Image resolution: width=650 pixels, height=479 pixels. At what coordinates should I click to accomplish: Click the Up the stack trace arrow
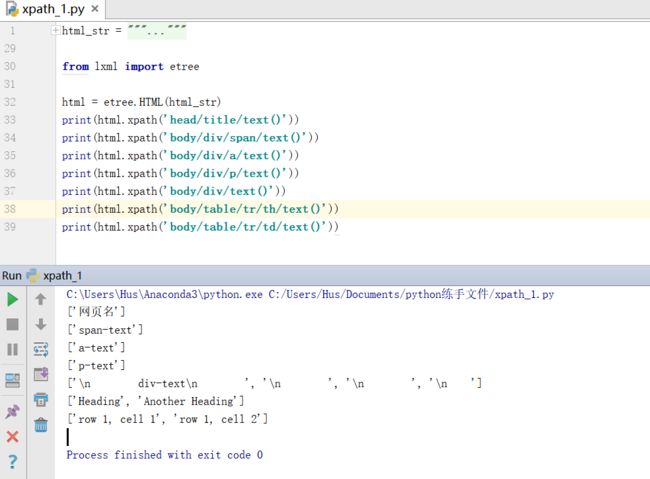point(41,299)
